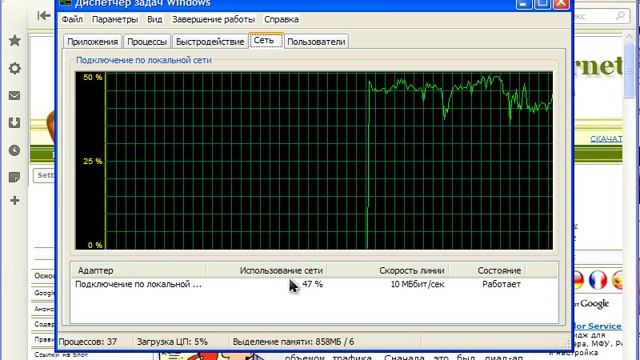The width and height of the screenshot is (640, 360).
Task: Maximize the Task Manager window
Action: click(542, 4)
